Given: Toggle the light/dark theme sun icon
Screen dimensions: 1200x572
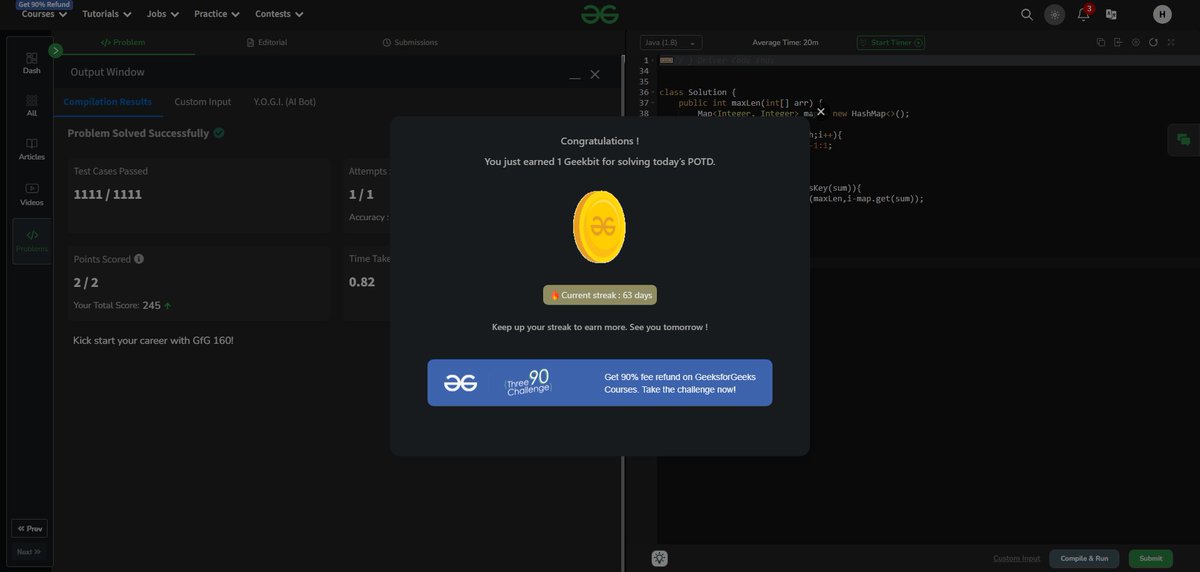Looking at the screenshot, I should 1054,14.
